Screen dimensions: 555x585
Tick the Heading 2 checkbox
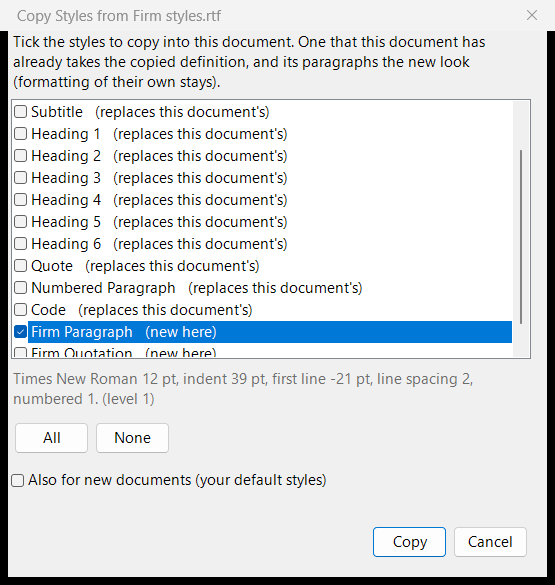point(21,156)
